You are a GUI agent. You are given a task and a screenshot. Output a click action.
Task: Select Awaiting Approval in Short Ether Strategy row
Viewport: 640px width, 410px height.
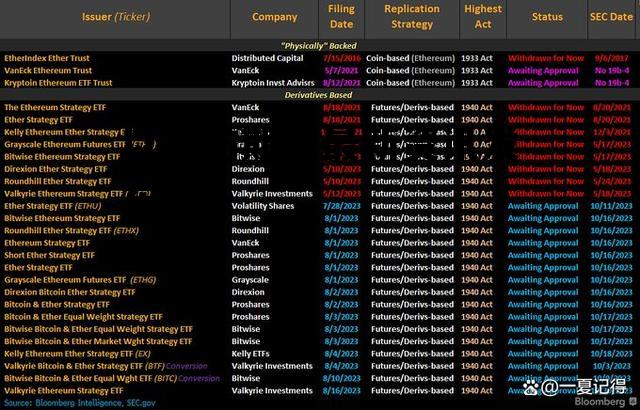[x=543, y=255]
